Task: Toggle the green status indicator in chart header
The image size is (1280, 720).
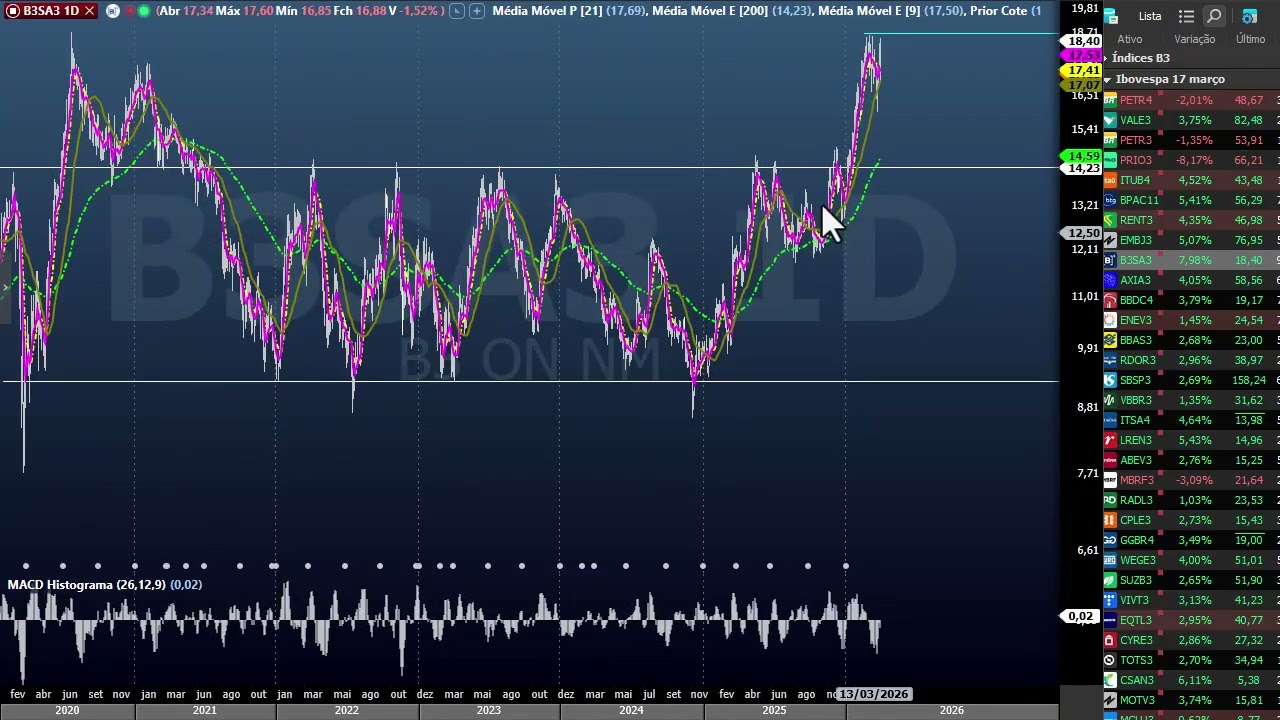Action: 144,10
